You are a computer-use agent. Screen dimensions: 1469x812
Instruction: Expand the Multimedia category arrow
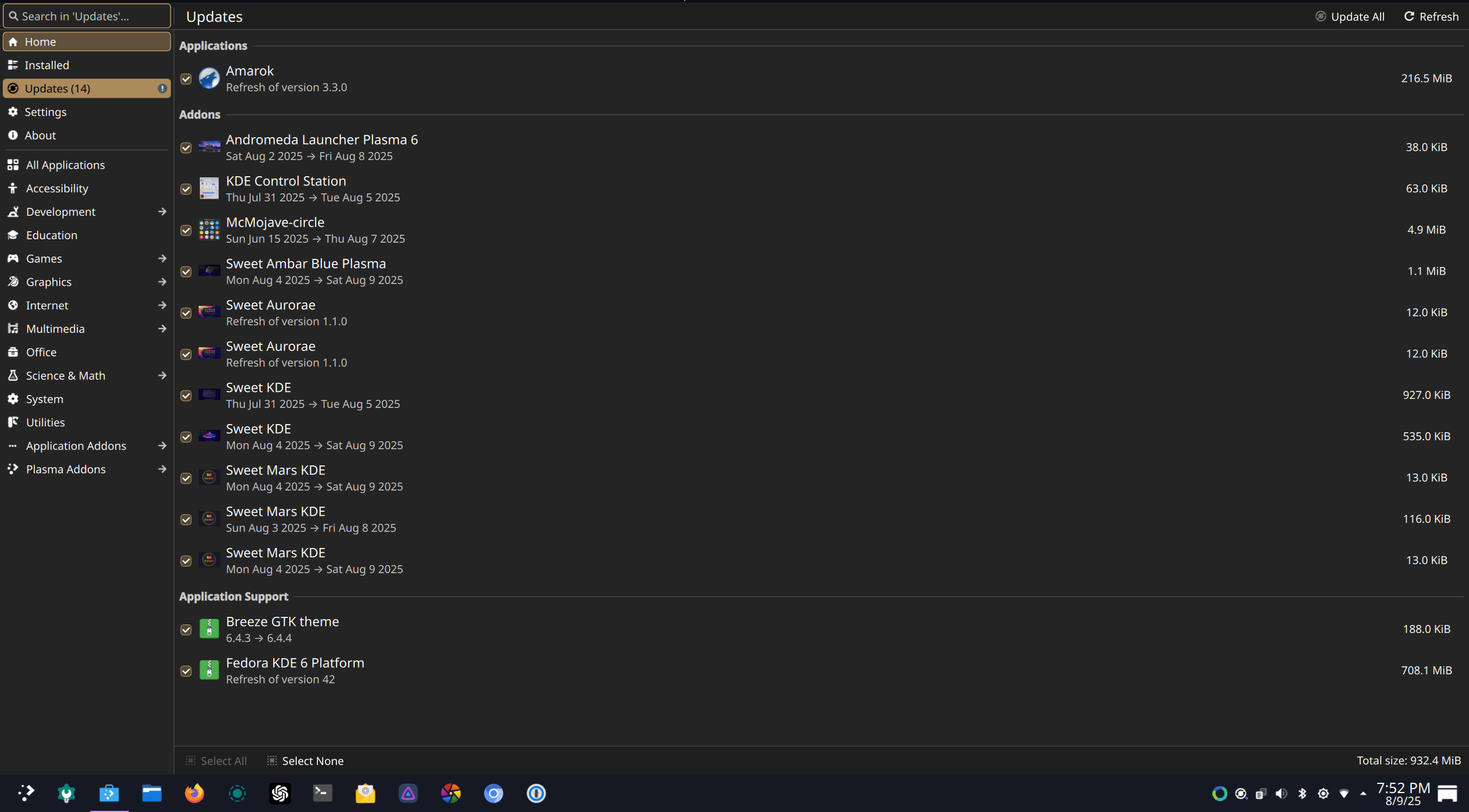(162, 328)
